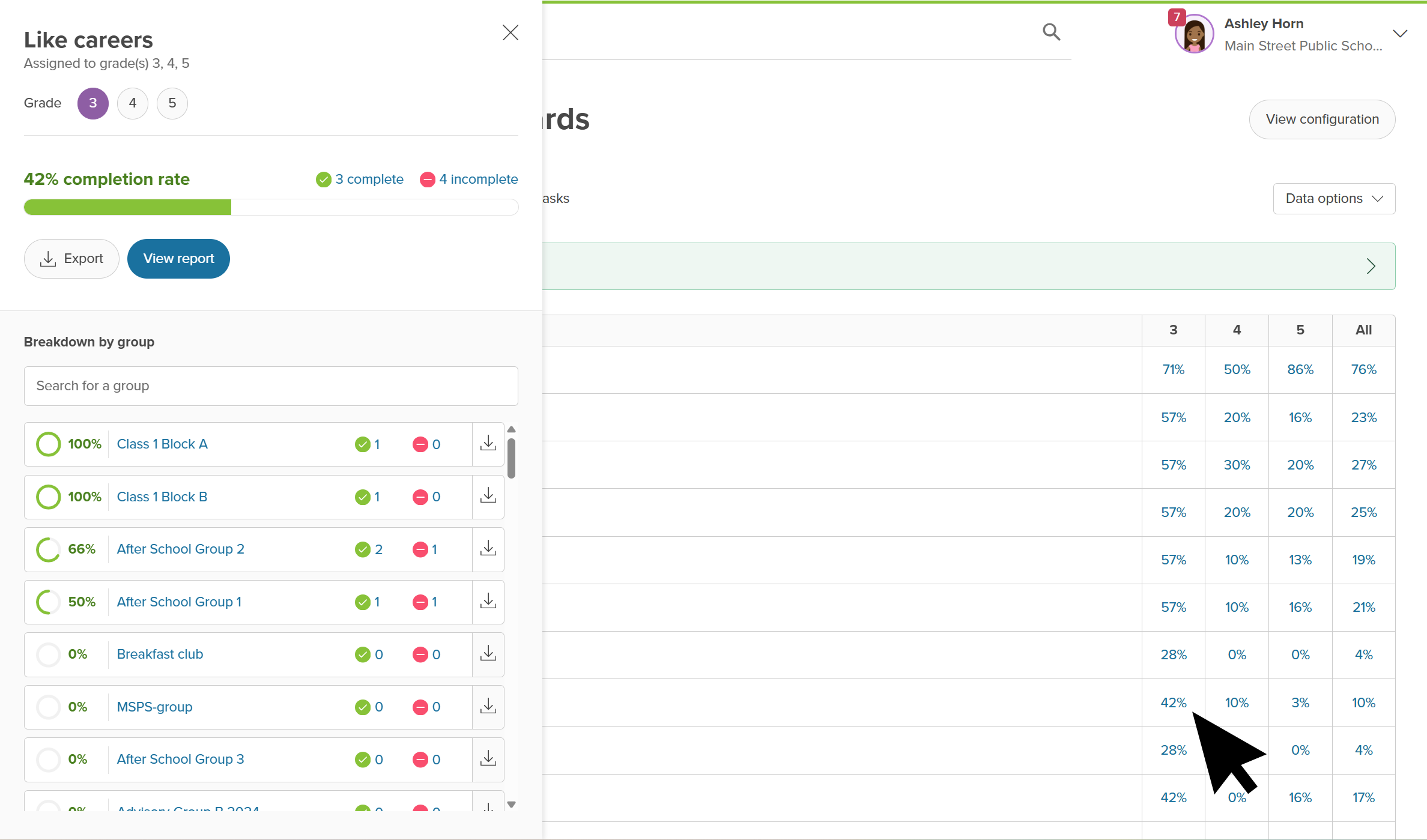1427x840 pixels.
Task: Click the completion rate progress bar
Action: (271, 207)
